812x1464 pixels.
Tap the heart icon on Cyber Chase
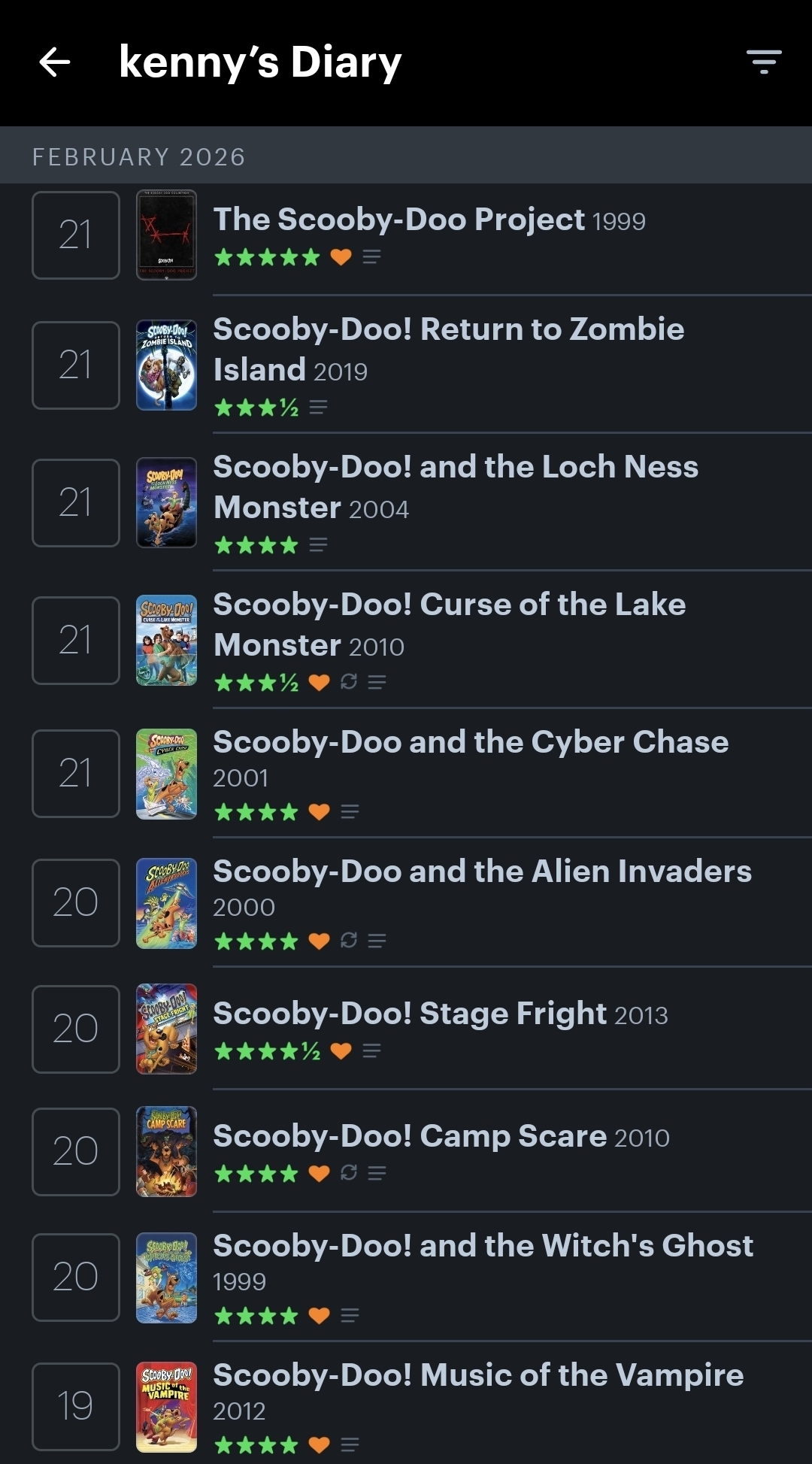tap(320, 812)
